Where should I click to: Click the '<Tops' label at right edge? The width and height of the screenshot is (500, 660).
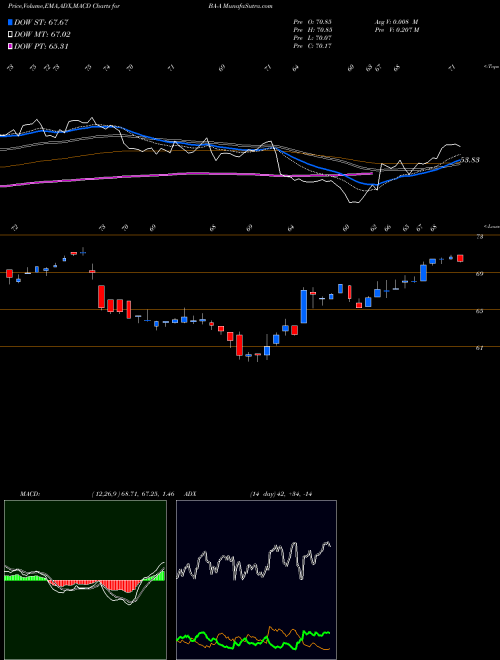(491, 67)
